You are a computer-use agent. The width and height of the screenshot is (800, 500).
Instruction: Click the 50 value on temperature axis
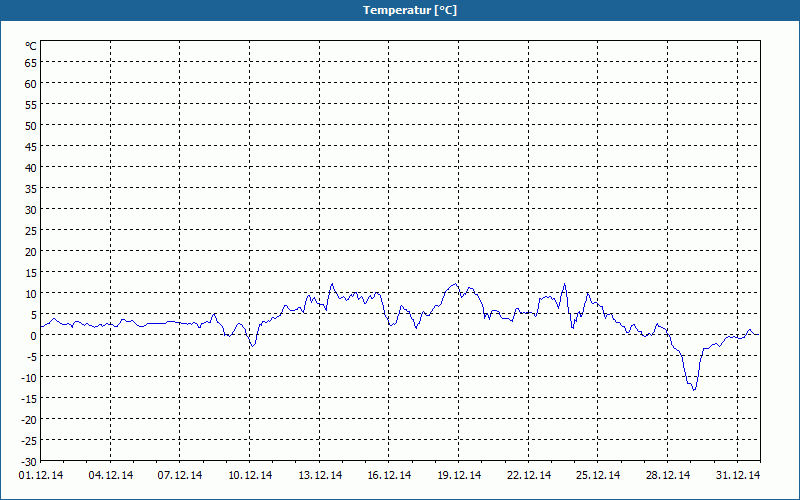(x=31, y=126)
